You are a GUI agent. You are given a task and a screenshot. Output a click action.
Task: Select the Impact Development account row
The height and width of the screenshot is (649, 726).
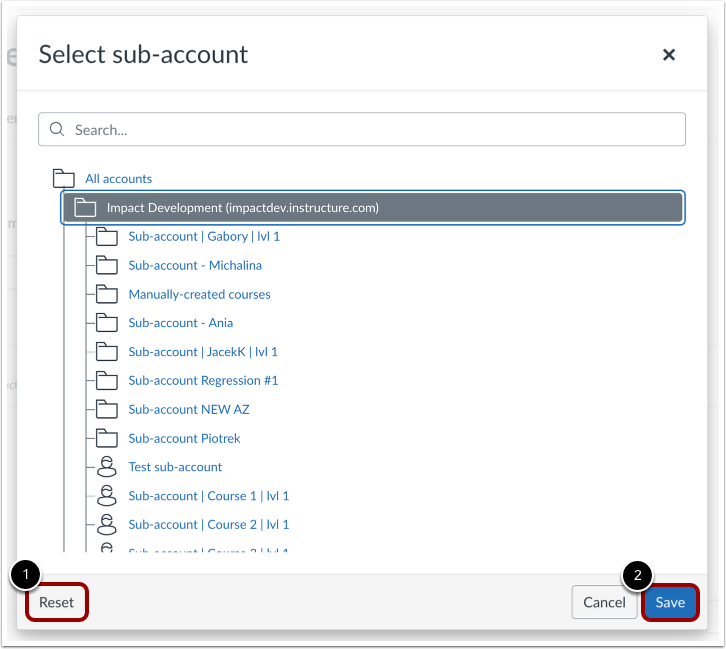373,207
